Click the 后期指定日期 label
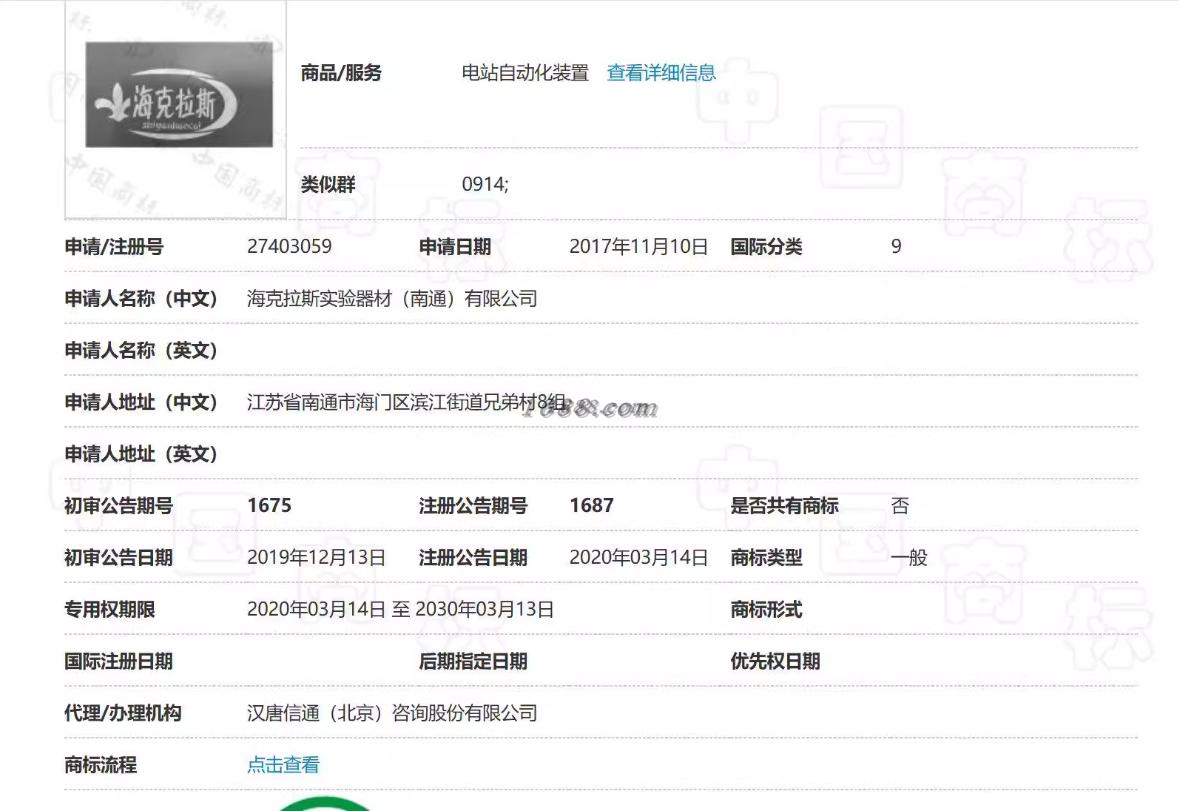This screenshot has width=1179, height=811. (473, 661)
